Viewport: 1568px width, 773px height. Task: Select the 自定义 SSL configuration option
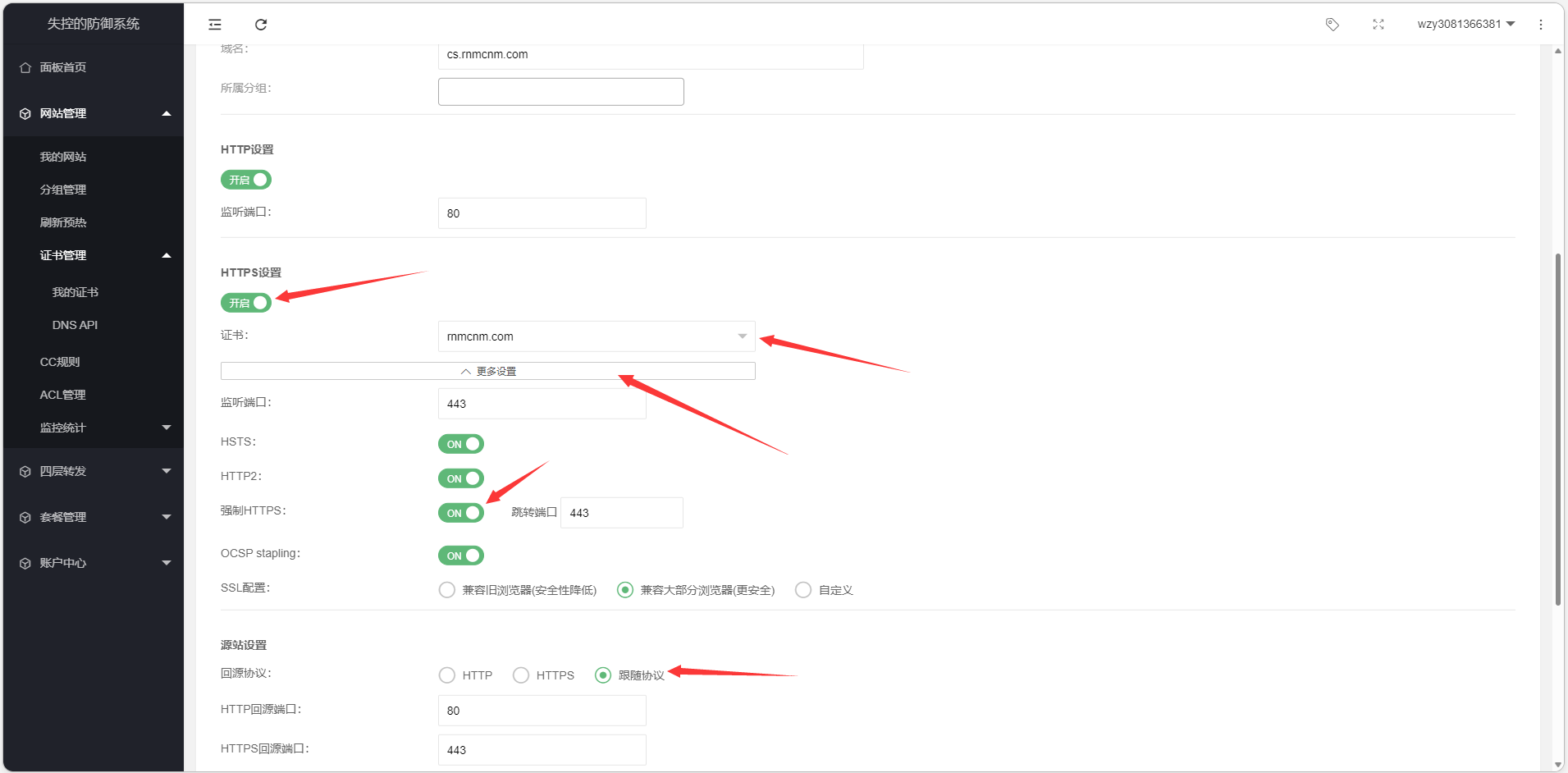pos(802,589)
